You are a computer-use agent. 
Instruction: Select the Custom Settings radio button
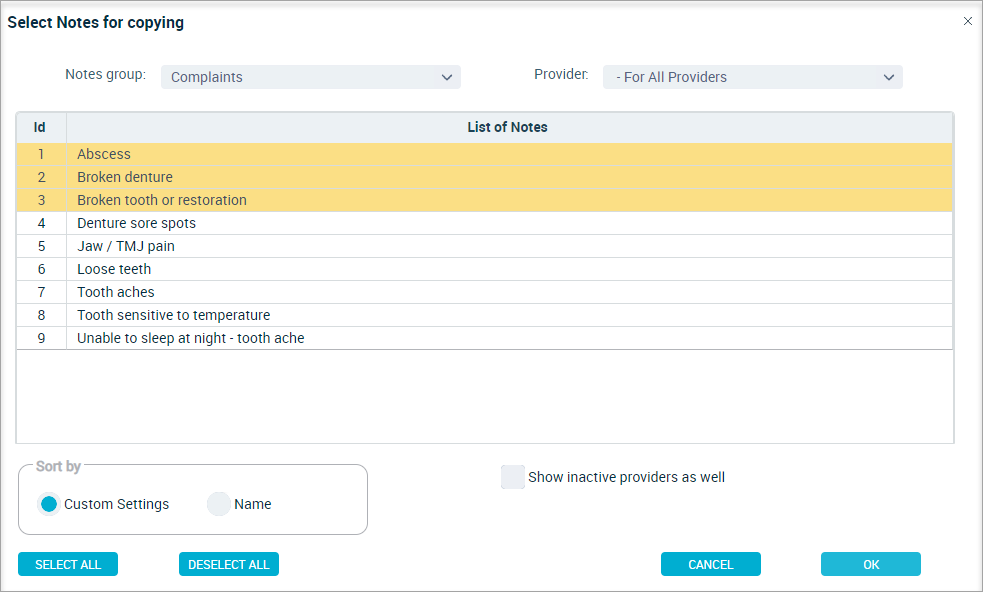coord(49,504)
